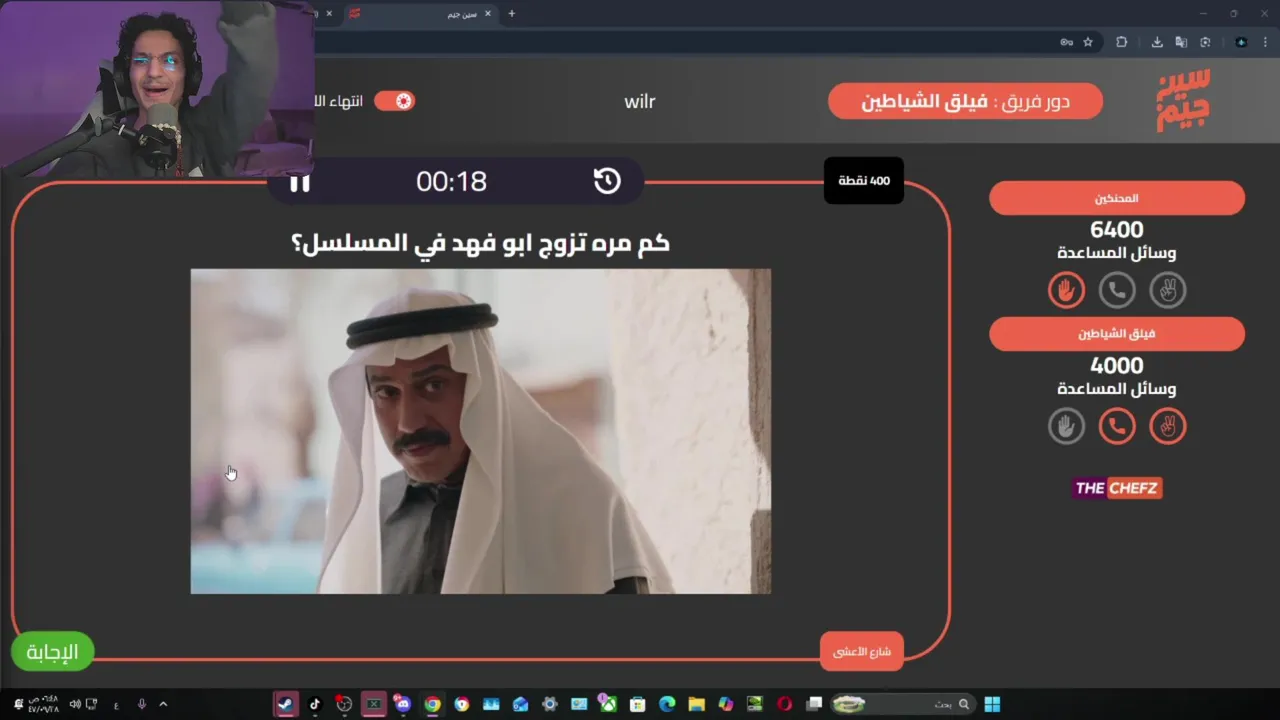Open the saved passwords key icon
The image size is (1280, 720).
coord(1066,42)
